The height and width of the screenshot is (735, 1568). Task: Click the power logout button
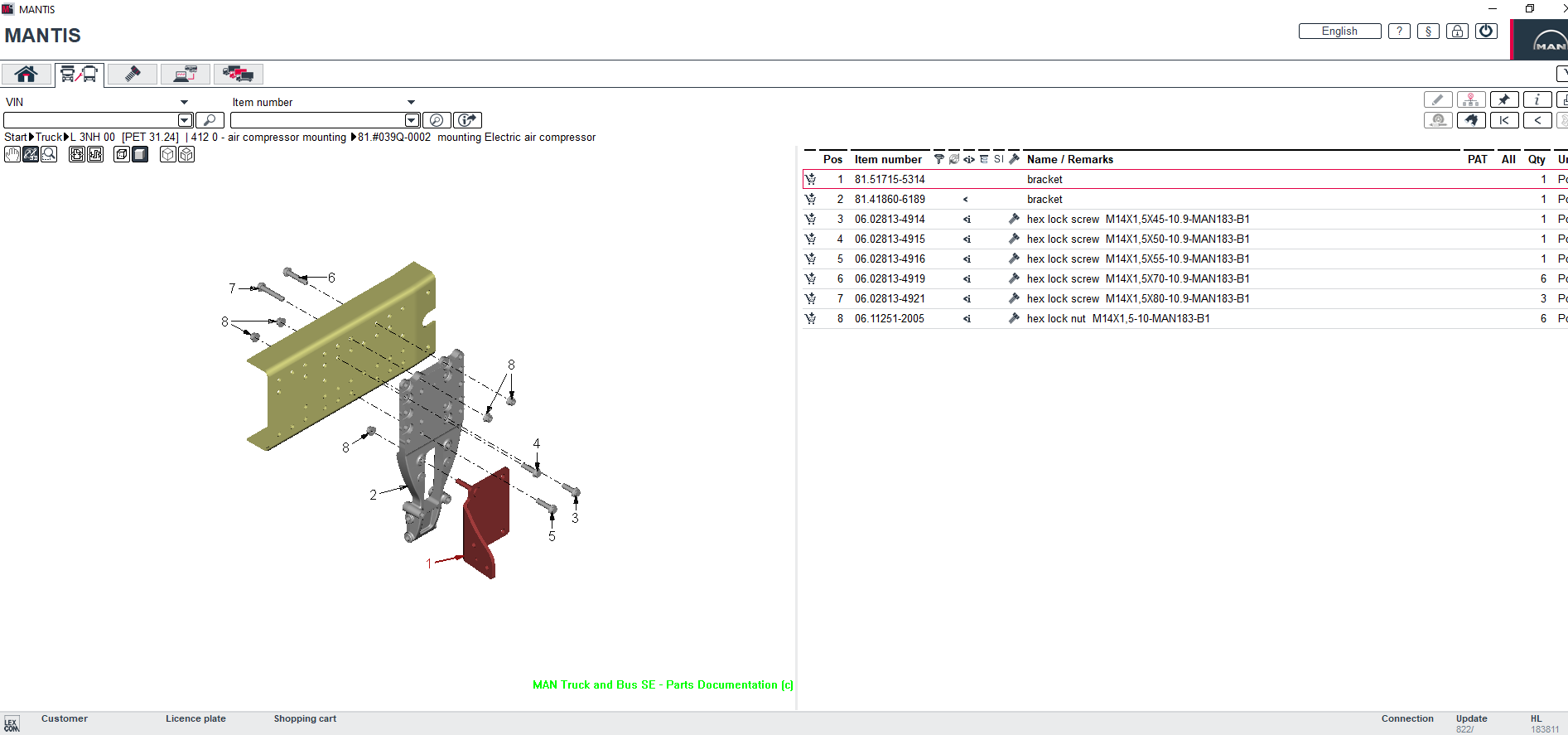1487,31
